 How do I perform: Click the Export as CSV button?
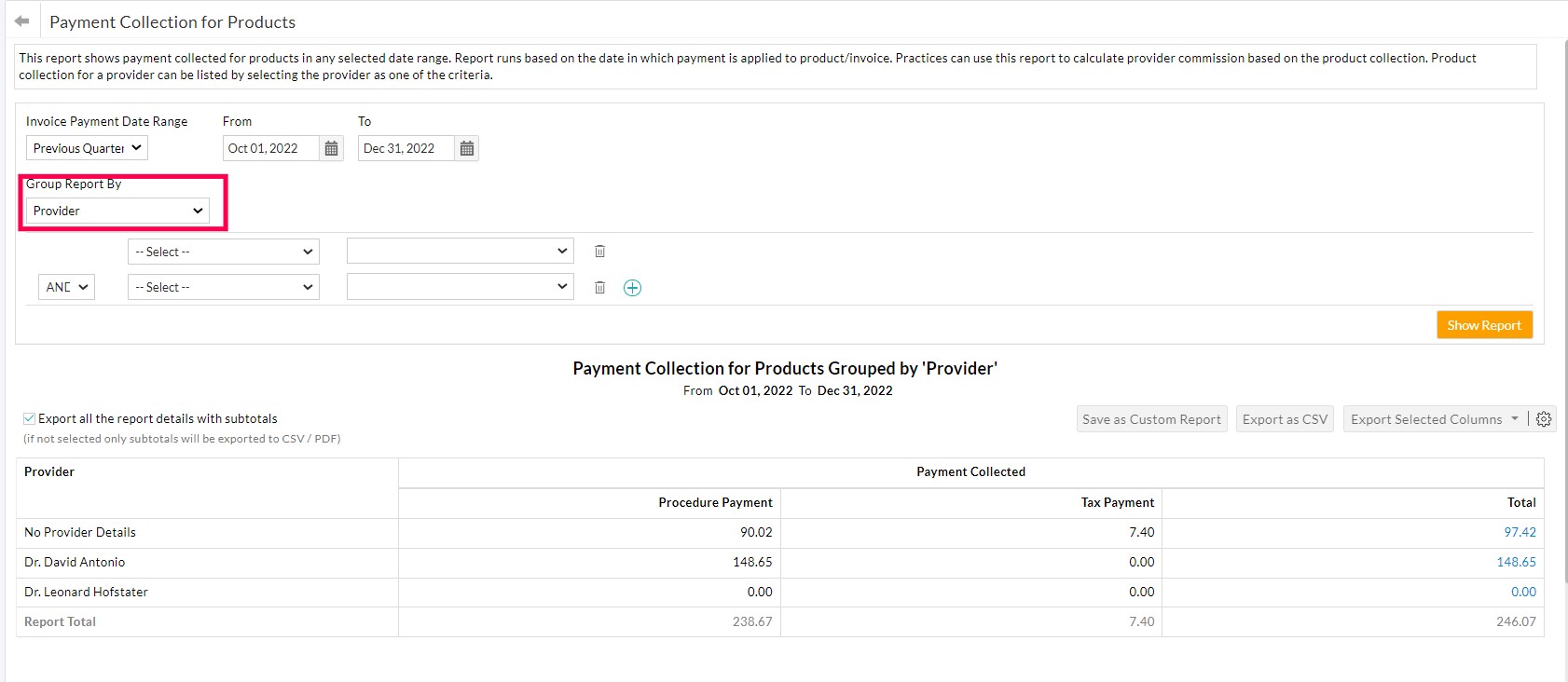pos(1285,419)
